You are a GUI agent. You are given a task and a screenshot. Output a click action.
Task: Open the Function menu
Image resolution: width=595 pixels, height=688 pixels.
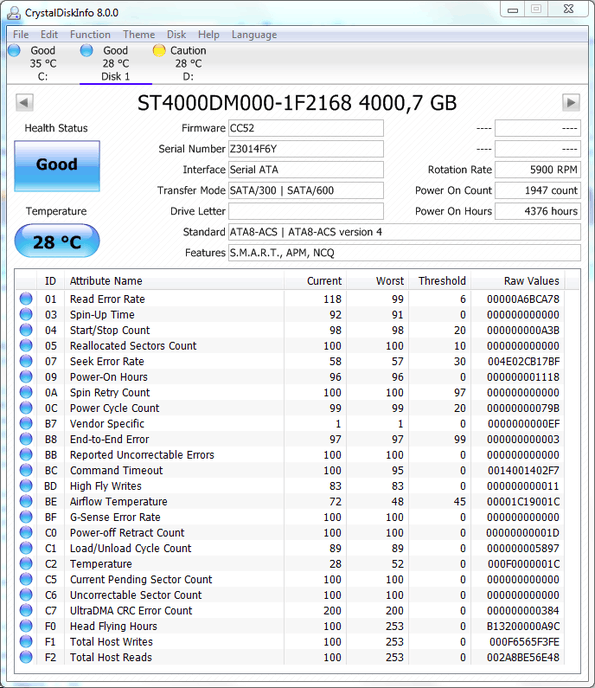click(90, 35)
